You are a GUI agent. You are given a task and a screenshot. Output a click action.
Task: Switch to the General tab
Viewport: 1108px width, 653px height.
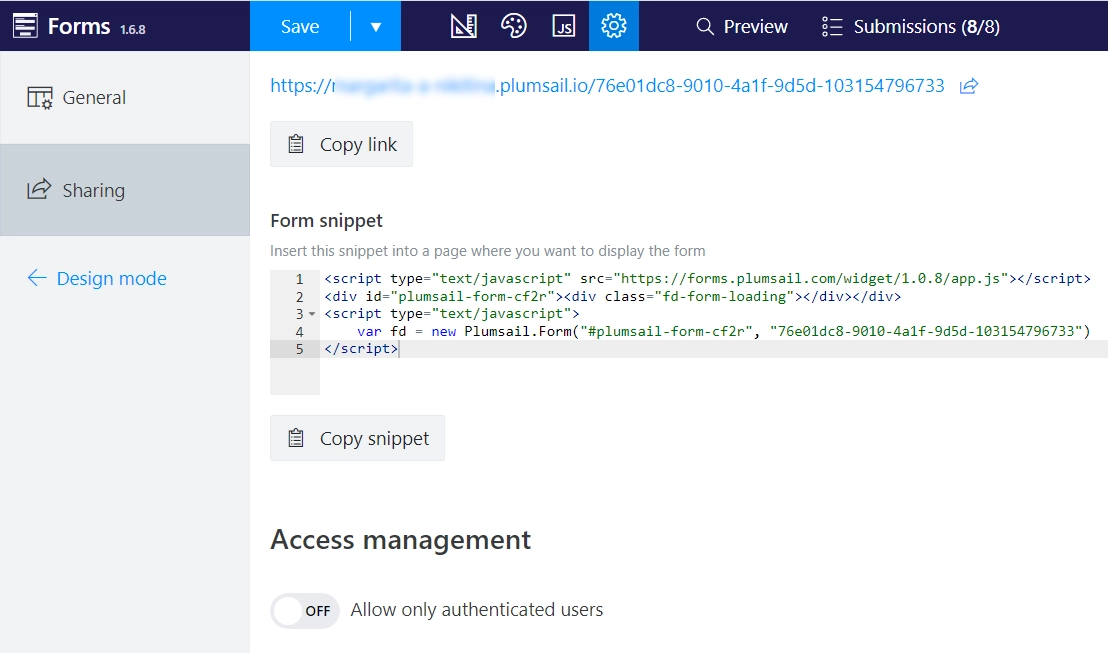tap(125, 98)
